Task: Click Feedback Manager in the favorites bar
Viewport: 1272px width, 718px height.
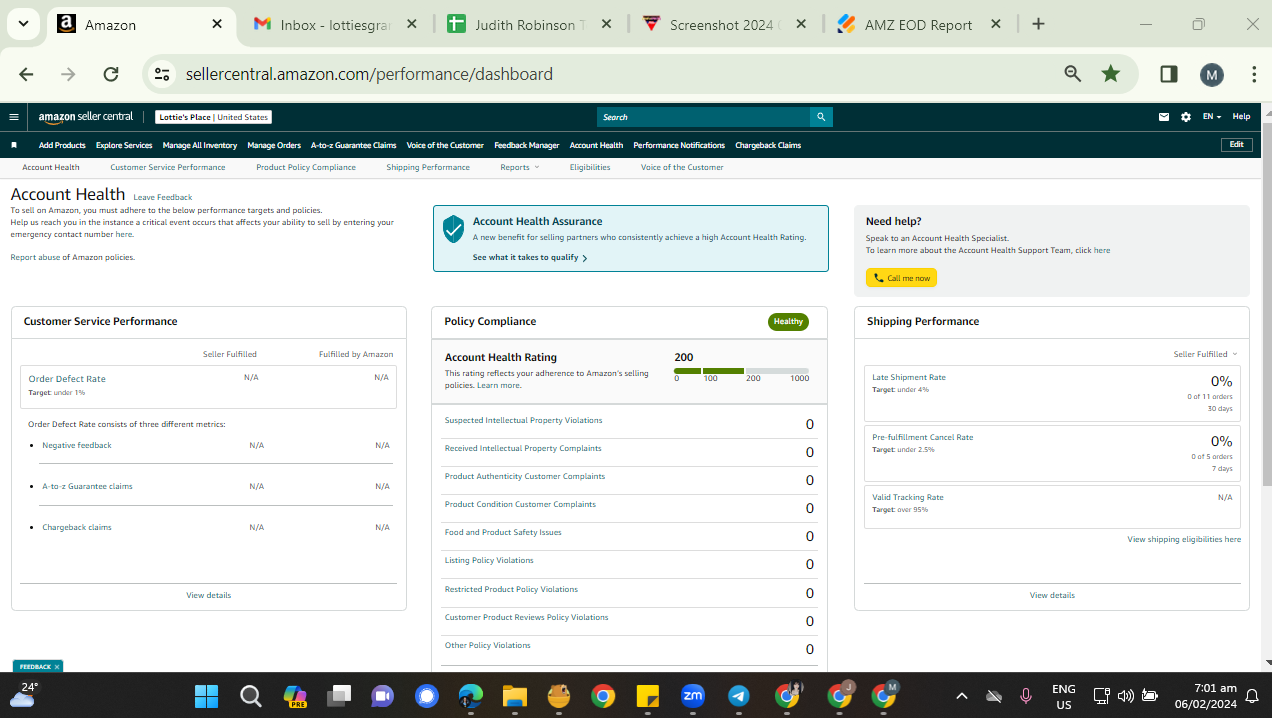Action: (527, 145)
